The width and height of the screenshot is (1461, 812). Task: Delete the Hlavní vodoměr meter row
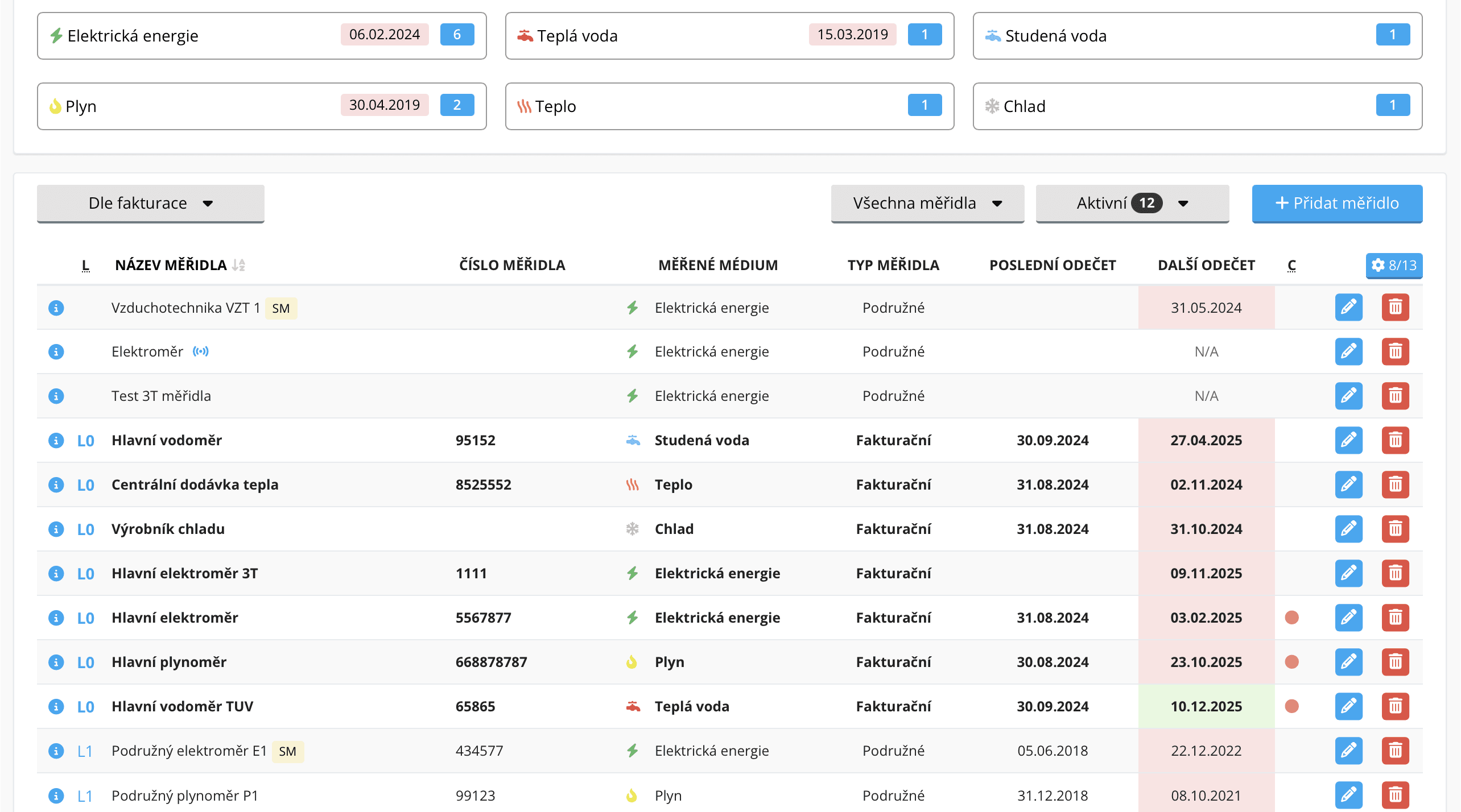1395,440
